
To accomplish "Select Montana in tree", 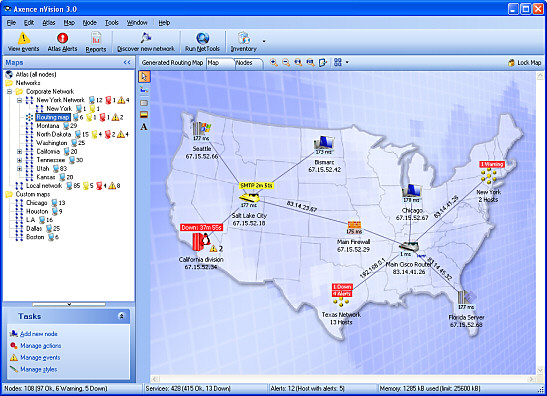I will [x=48, y=126].
